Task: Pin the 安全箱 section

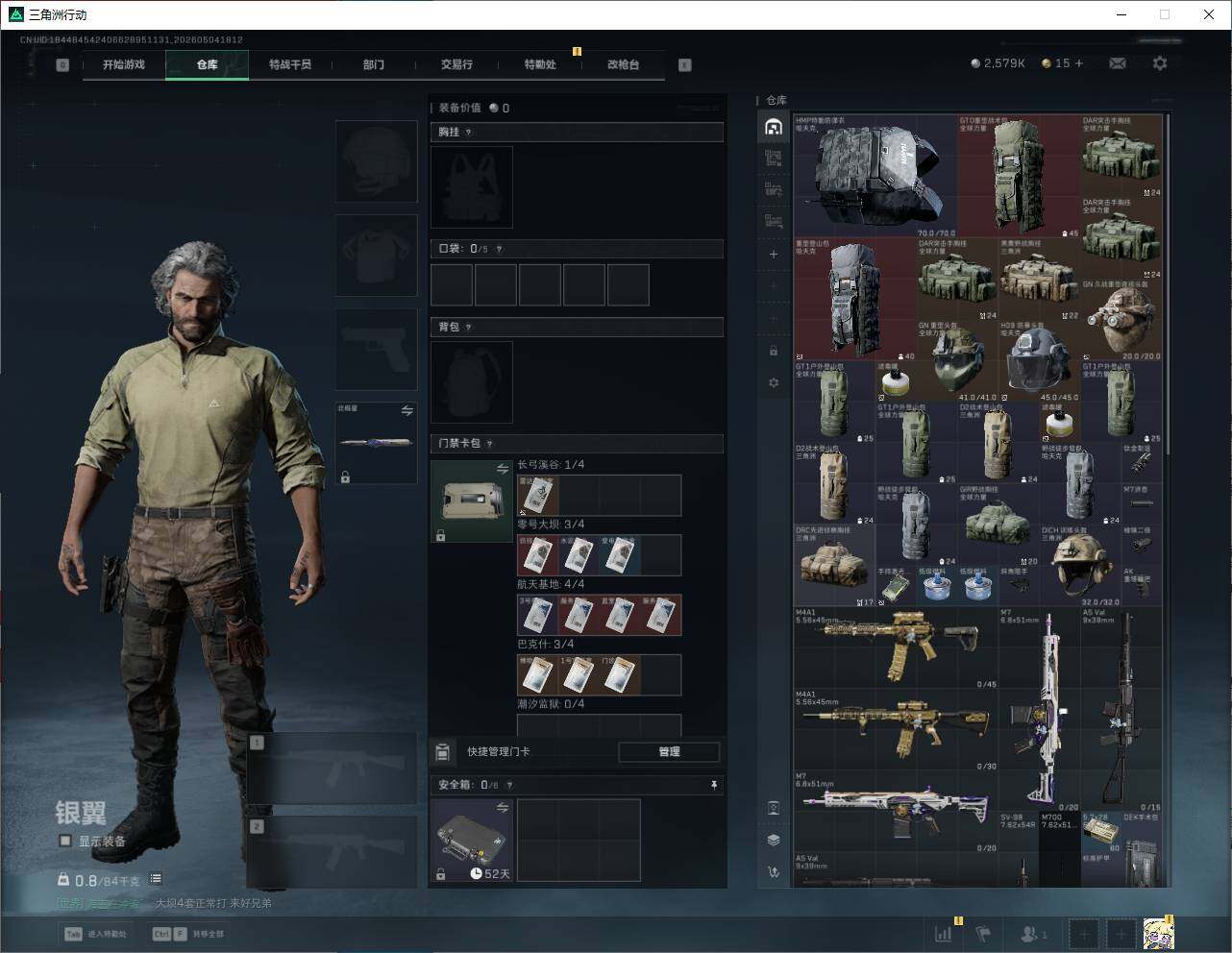Action: (713, 785)
